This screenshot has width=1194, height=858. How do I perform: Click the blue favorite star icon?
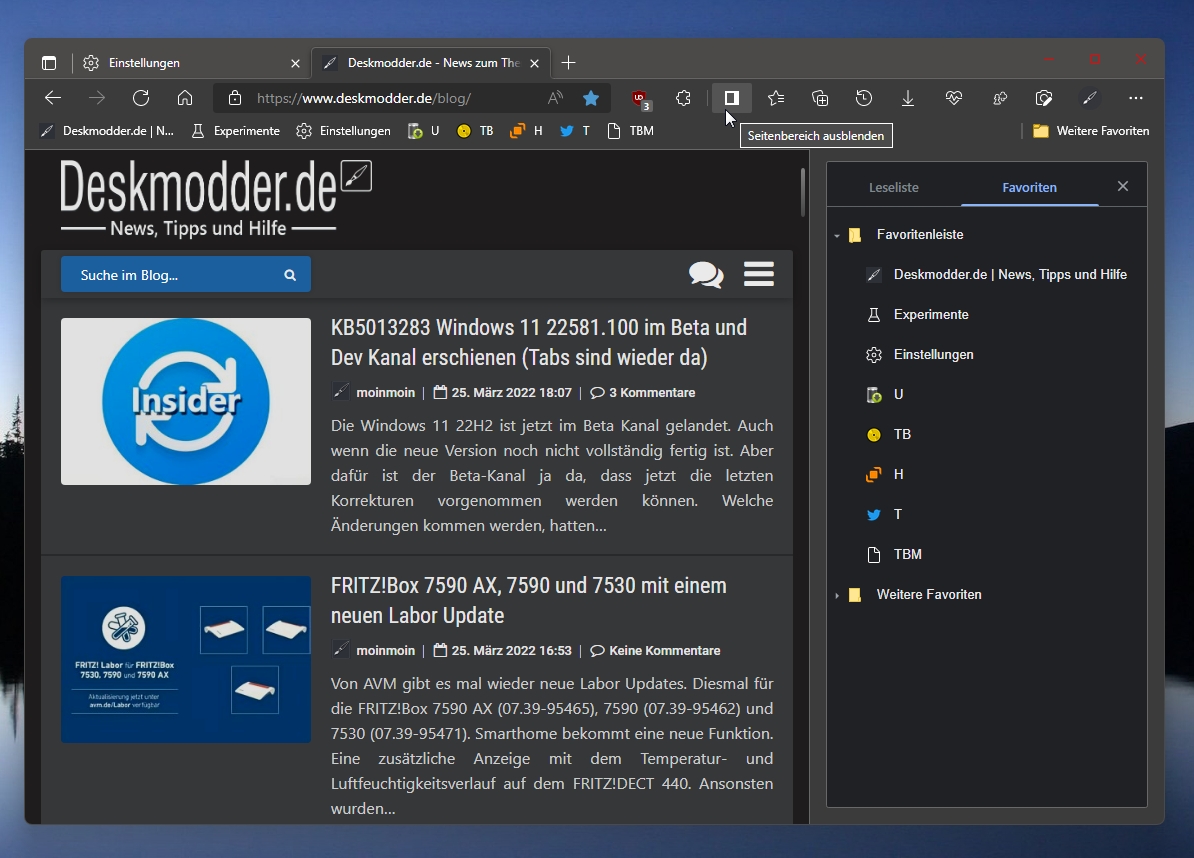click(x=591, y=98)
